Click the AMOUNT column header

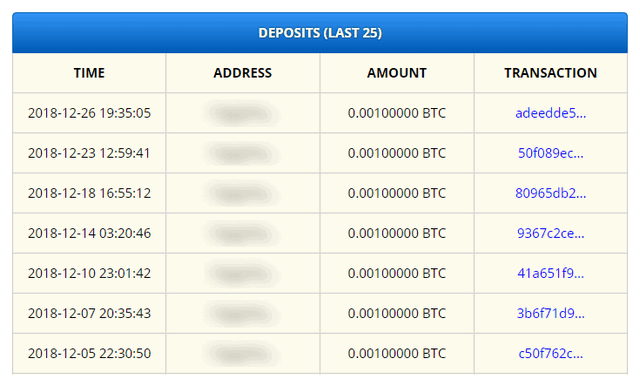[x=397, y=73]
